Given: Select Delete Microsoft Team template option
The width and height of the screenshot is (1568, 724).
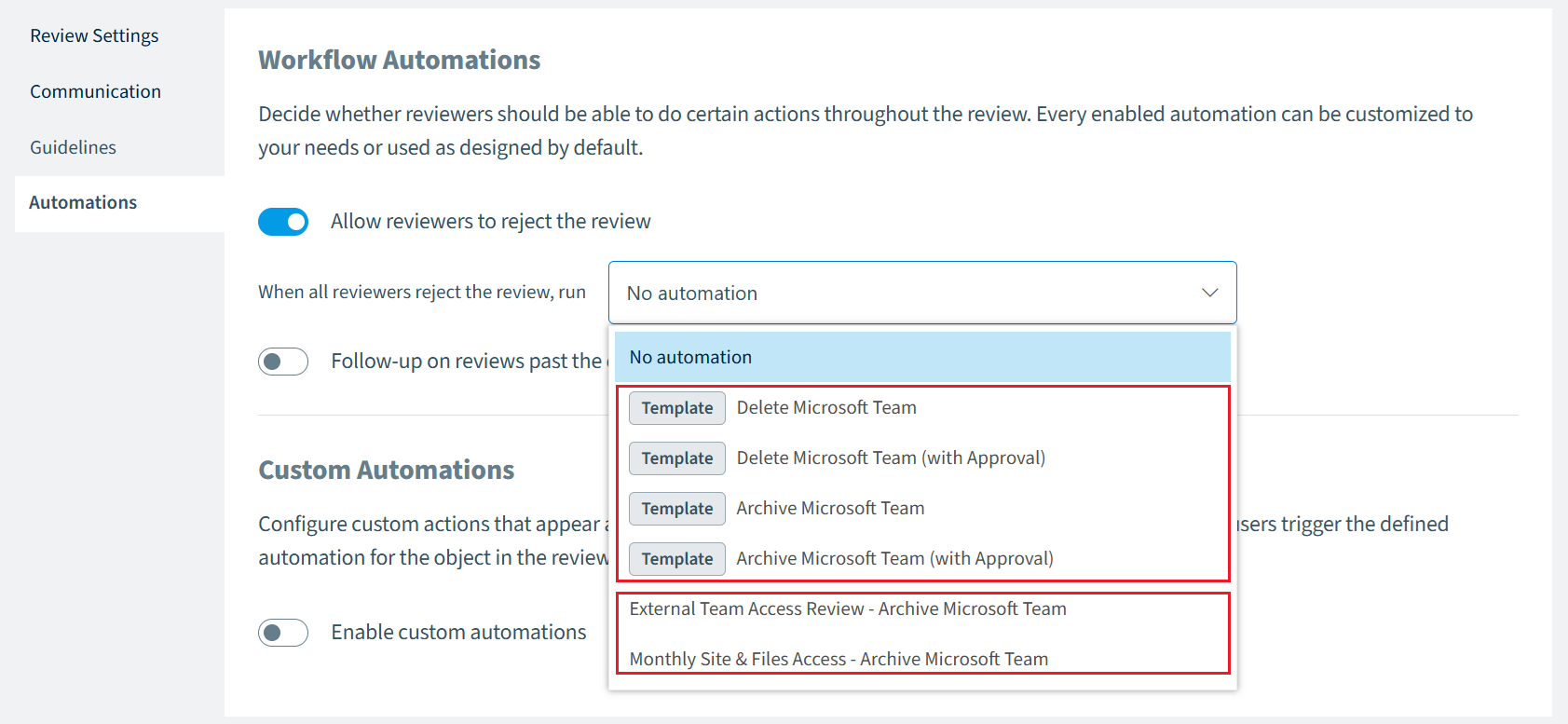Looking at the screenshot, I should (922, 407).
